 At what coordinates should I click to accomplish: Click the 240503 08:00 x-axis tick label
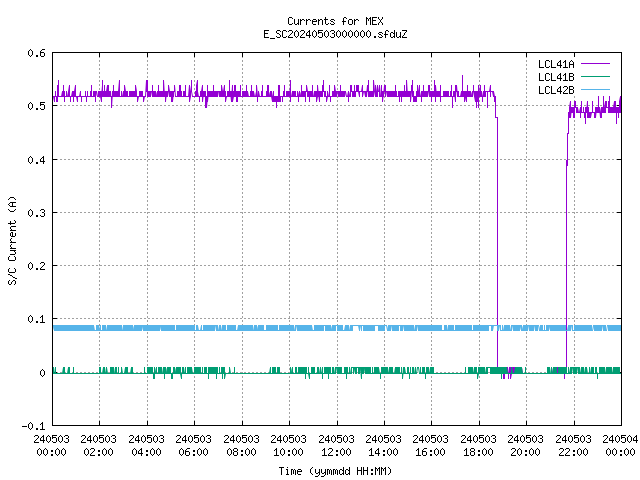pos(241,446)
